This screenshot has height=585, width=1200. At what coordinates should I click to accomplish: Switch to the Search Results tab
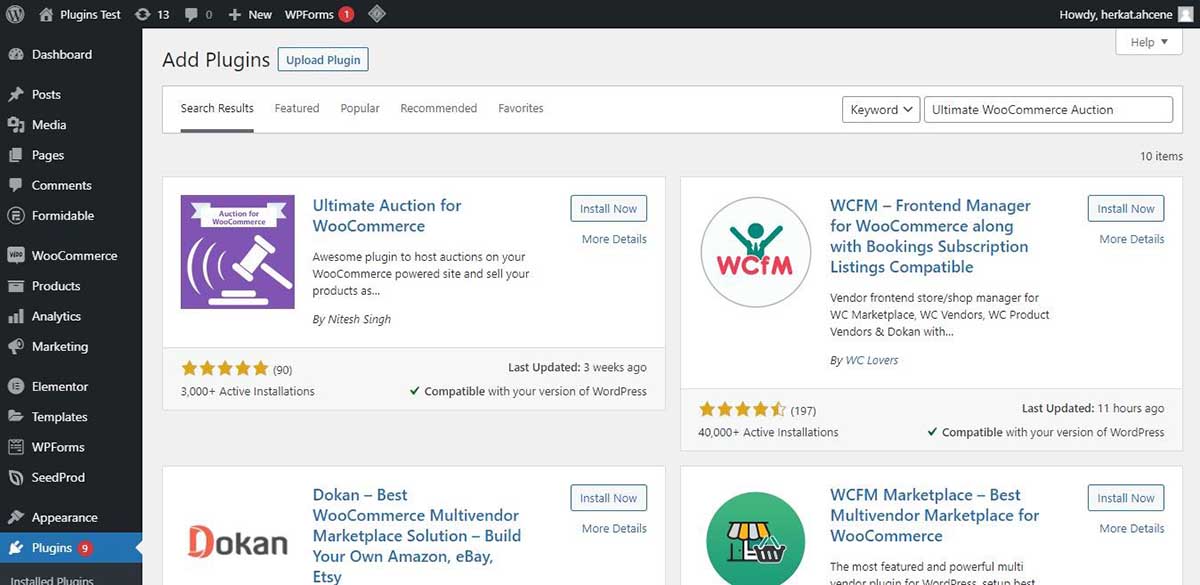click(217, 108)
